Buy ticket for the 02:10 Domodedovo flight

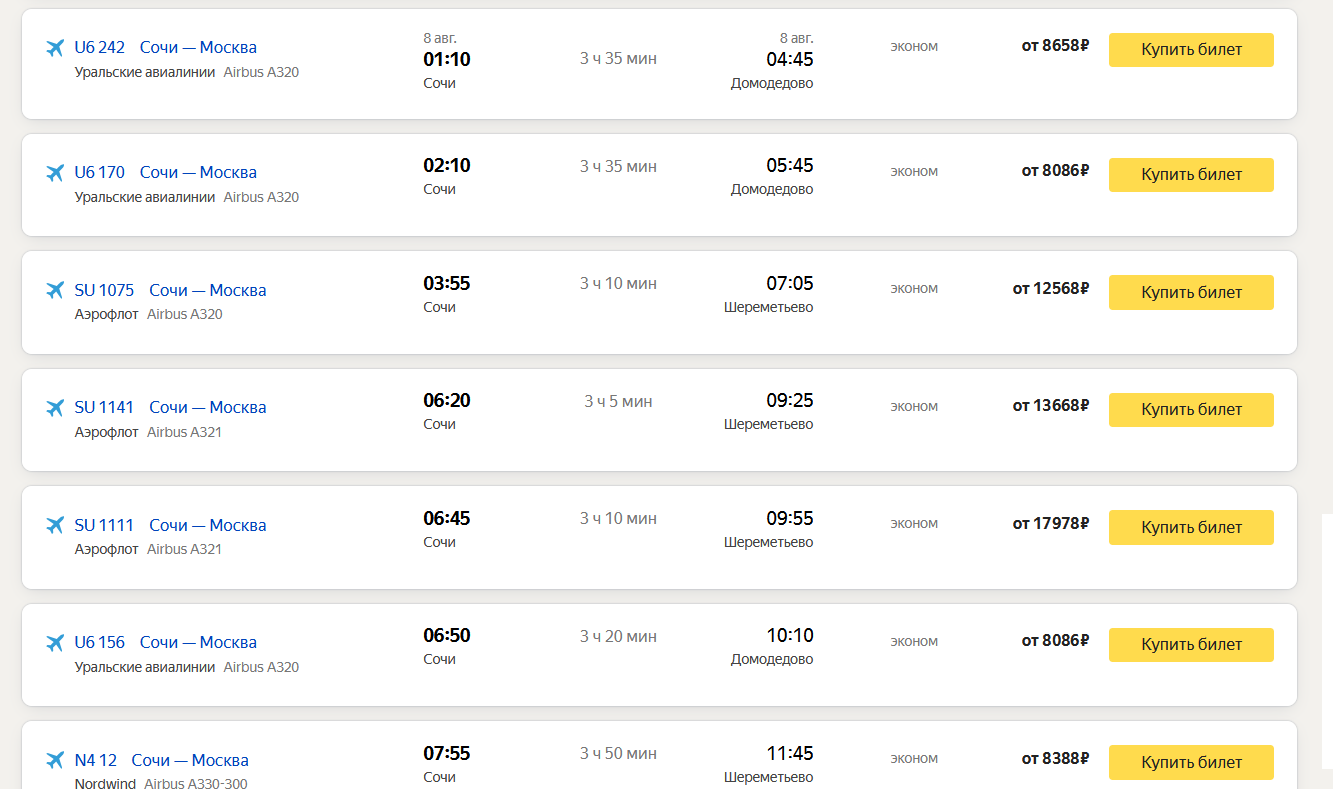click(1191, 175)
